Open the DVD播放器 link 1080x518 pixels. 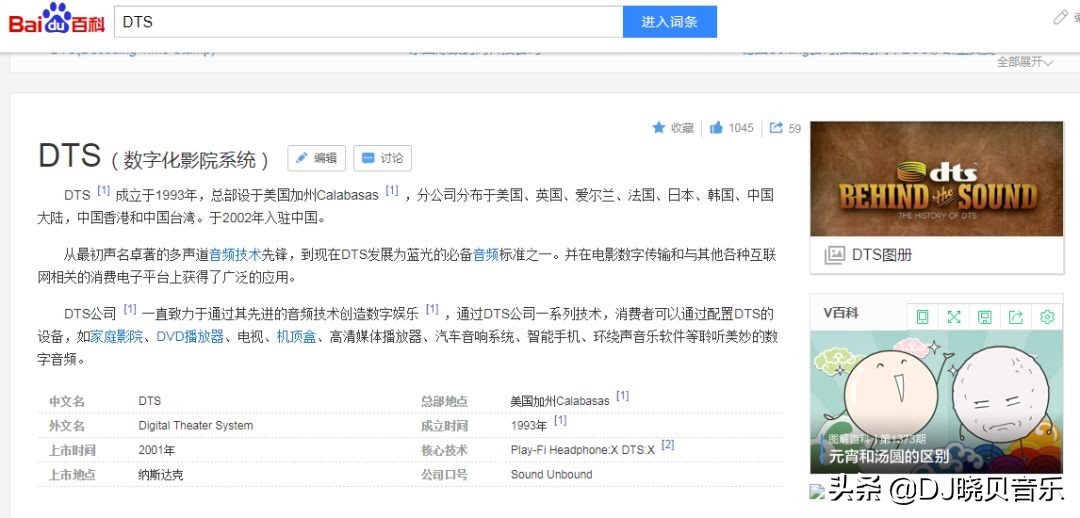pyautogui.click(x=190, y=337)
